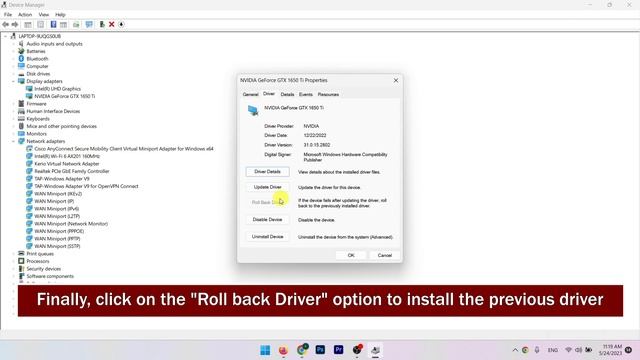Expand the Human Interface Devices category
The height and width of the screenshot is (360, 640).
[13, 111]
